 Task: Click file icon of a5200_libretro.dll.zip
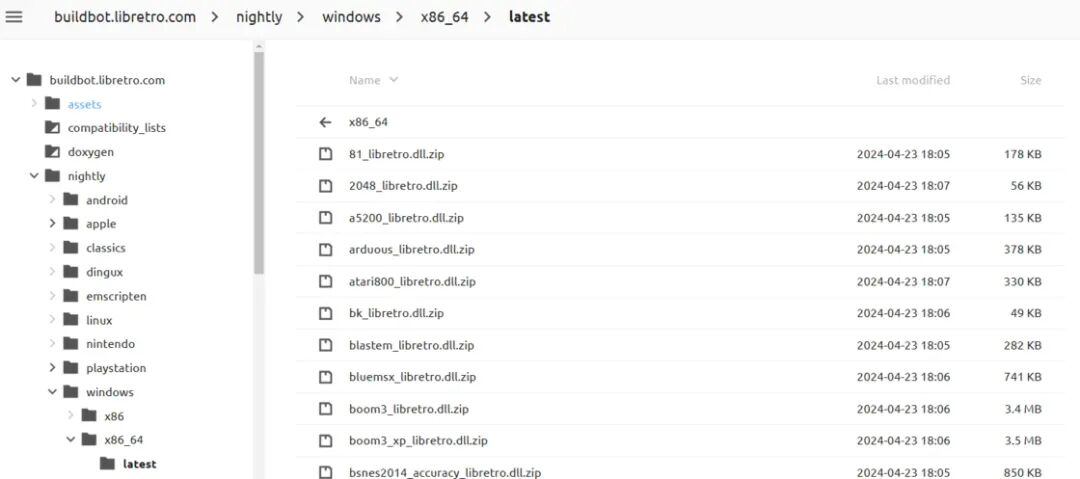pyautogui.click(x=326, y=218)
